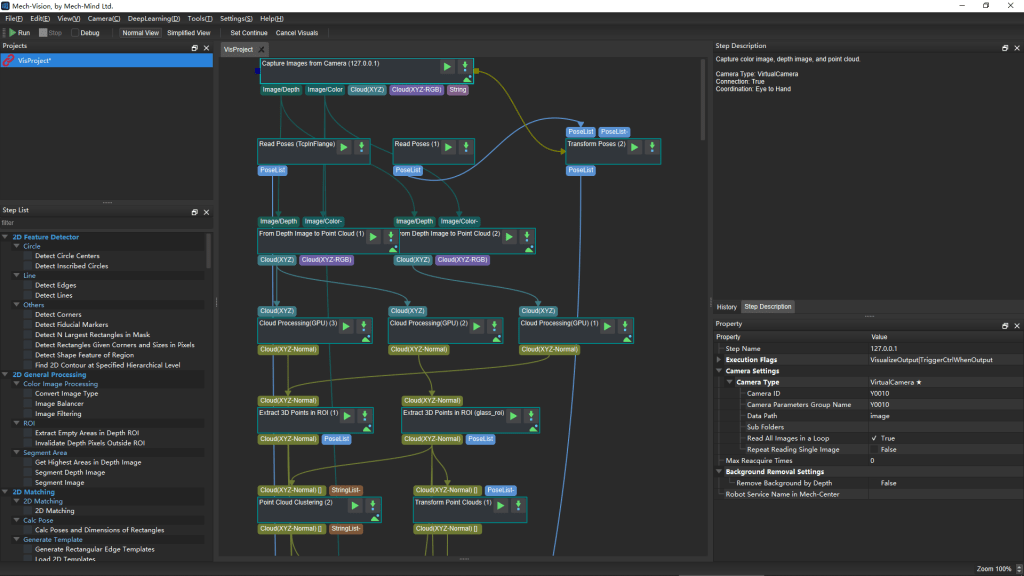Collapse the 2D Feature Detector category
This screenshot has height=576, width=1024.
5,237
